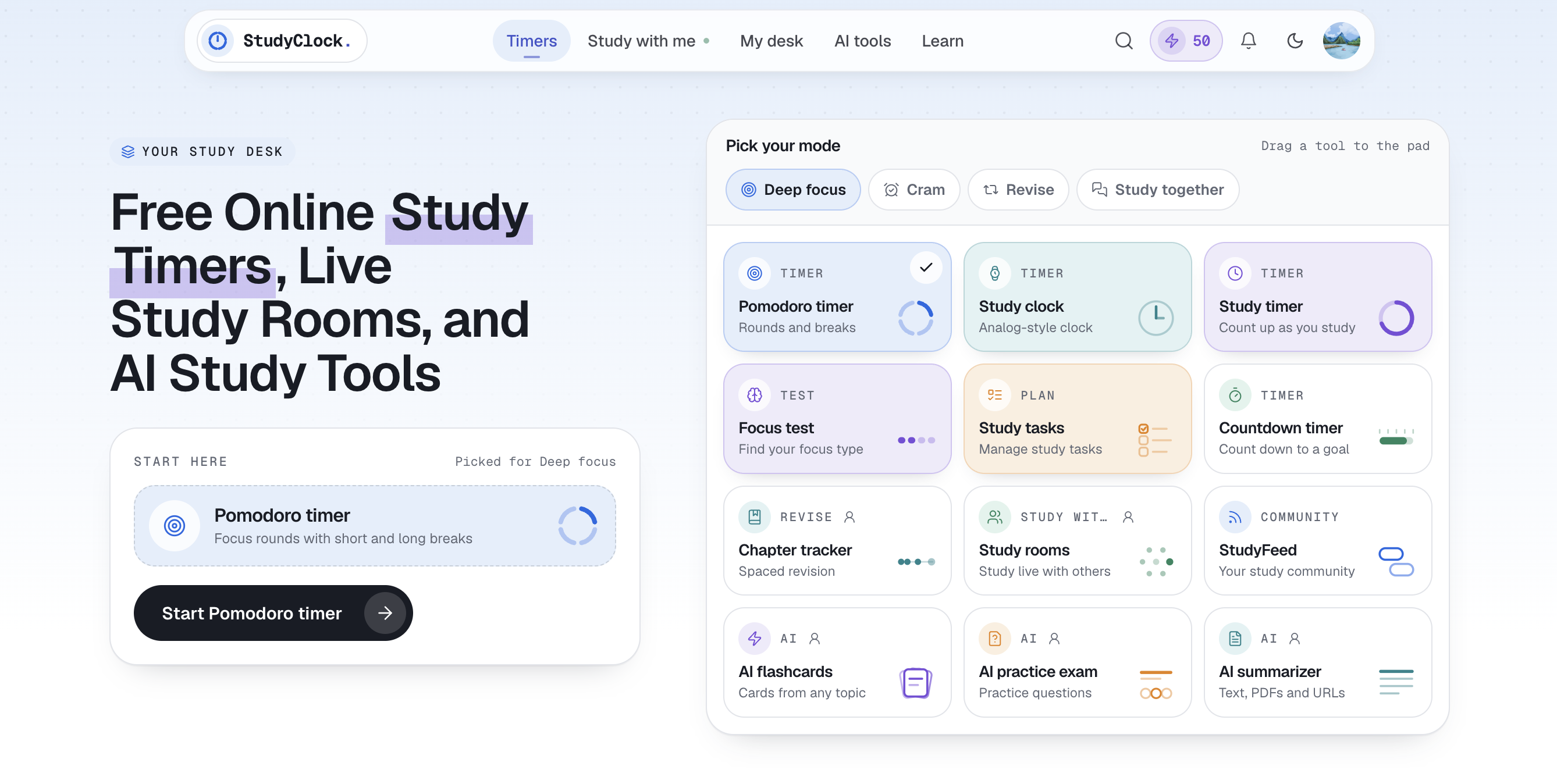This screenshot has width=1557, height=784.
Task: Open Study with me nav item
Action: point(648,41)
